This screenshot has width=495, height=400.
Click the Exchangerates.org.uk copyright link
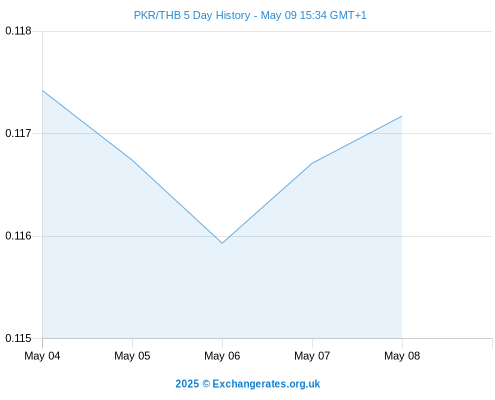tap(247, 384)
